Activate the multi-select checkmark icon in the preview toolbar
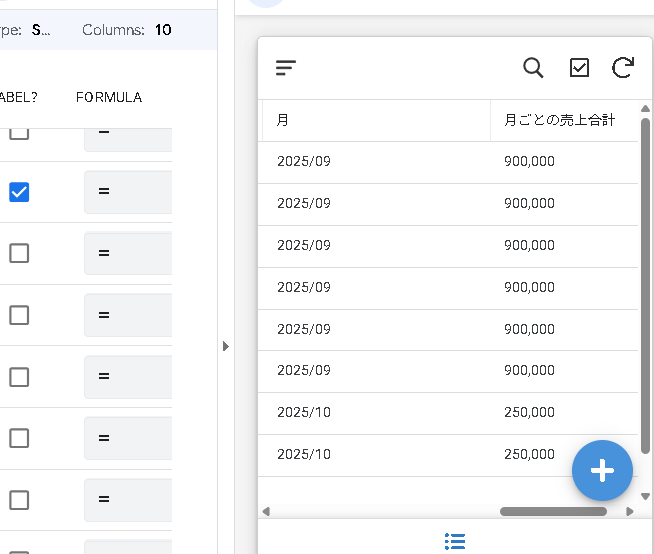 pyautogui.click(x=579, y=68)
